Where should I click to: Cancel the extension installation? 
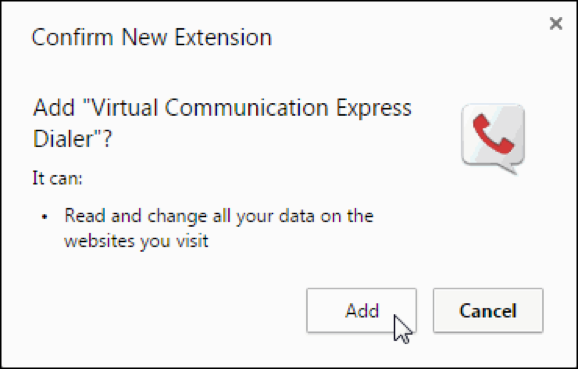[488, 310]
